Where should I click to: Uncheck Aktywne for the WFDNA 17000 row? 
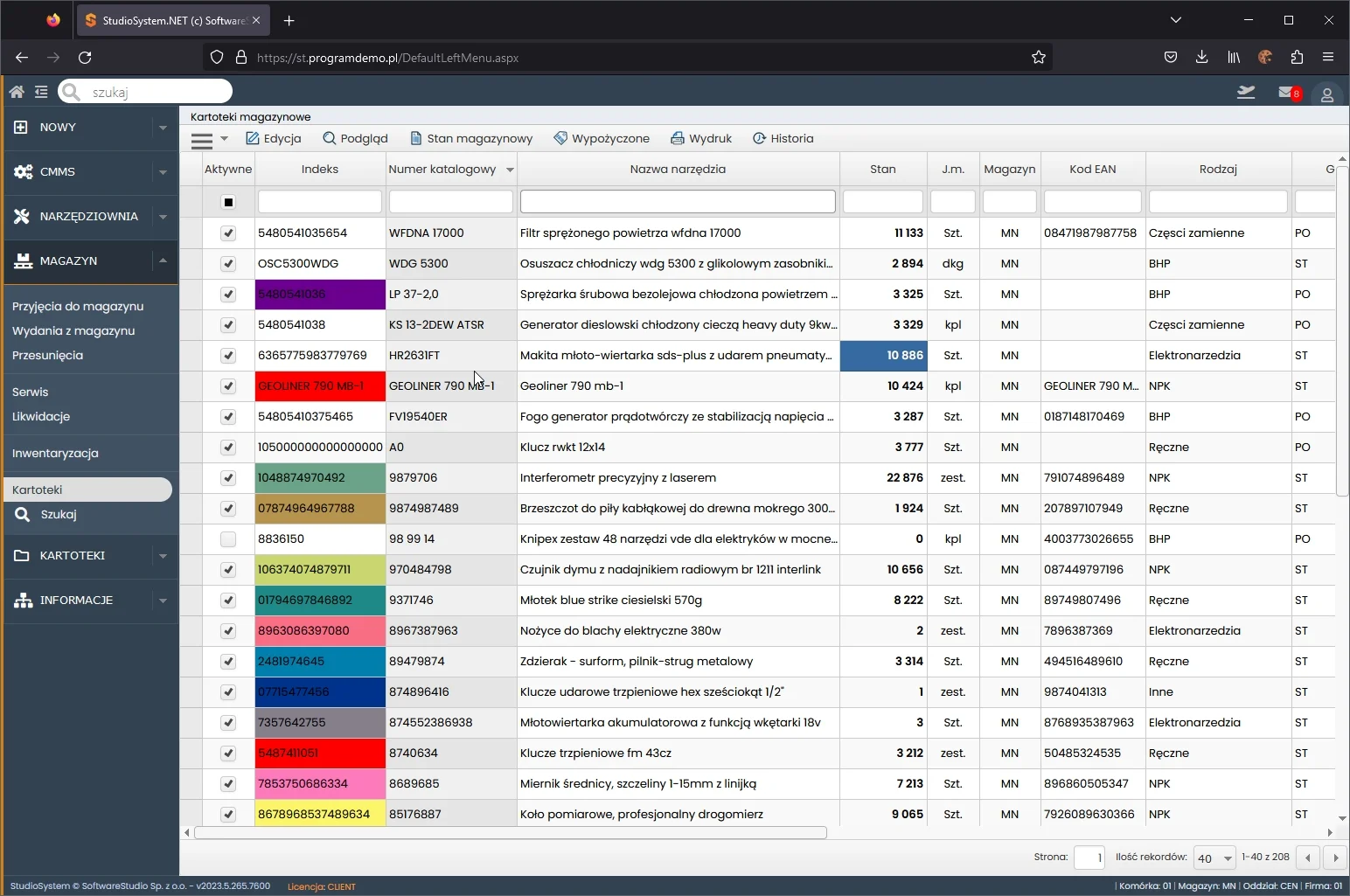[x=228, y=233]
